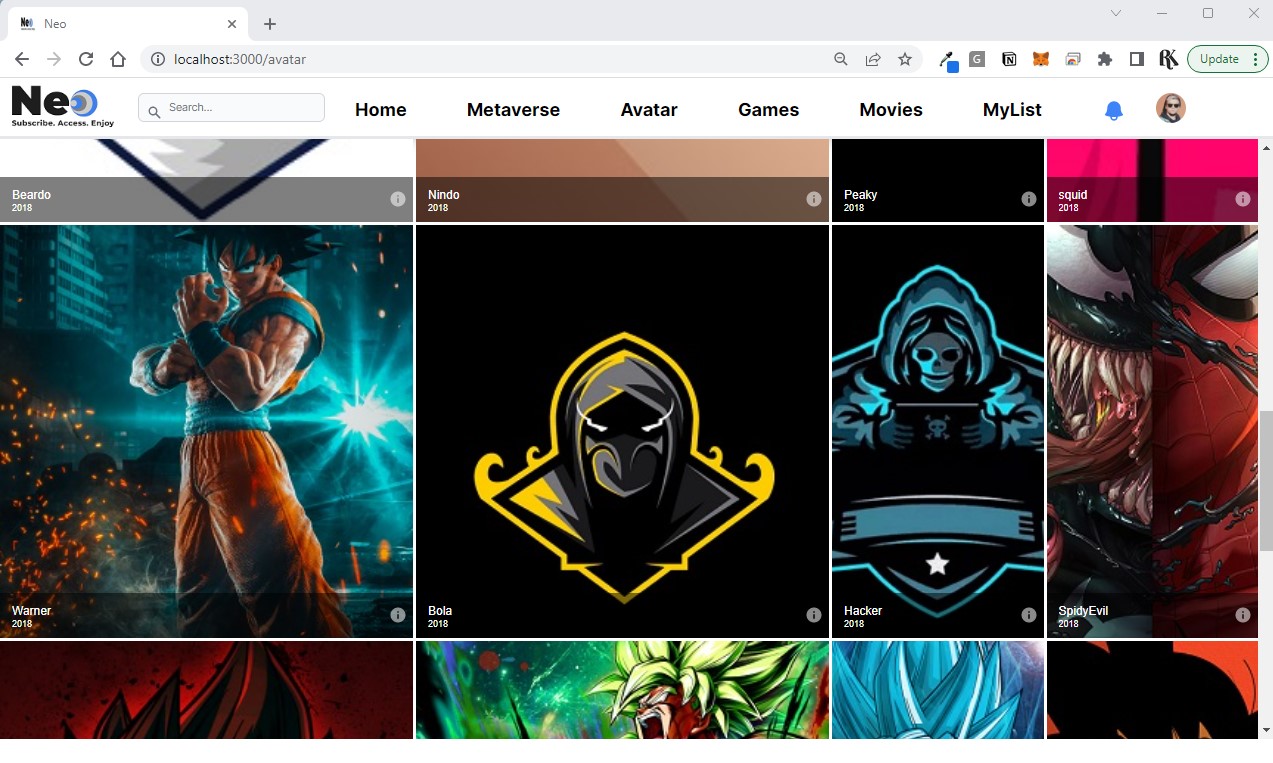The height and width of the screenshot is (763, 1273).
Task: Open info icon on Nindo card
Action: [814, 199]
